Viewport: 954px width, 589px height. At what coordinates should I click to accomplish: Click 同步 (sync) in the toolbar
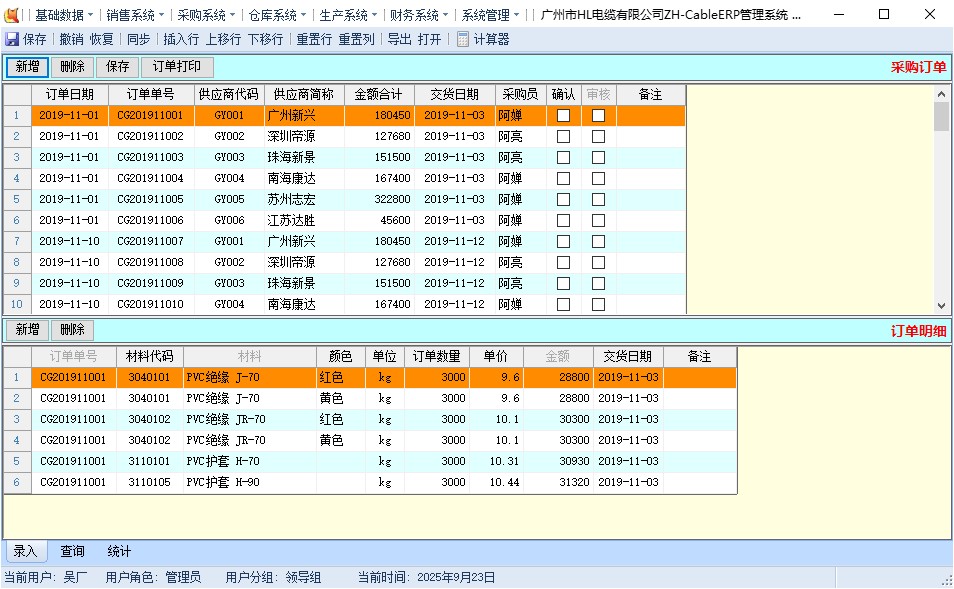point(139,40)
